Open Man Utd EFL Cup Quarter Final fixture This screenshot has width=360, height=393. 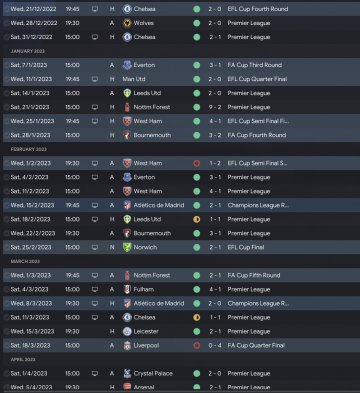click(182, 79)
